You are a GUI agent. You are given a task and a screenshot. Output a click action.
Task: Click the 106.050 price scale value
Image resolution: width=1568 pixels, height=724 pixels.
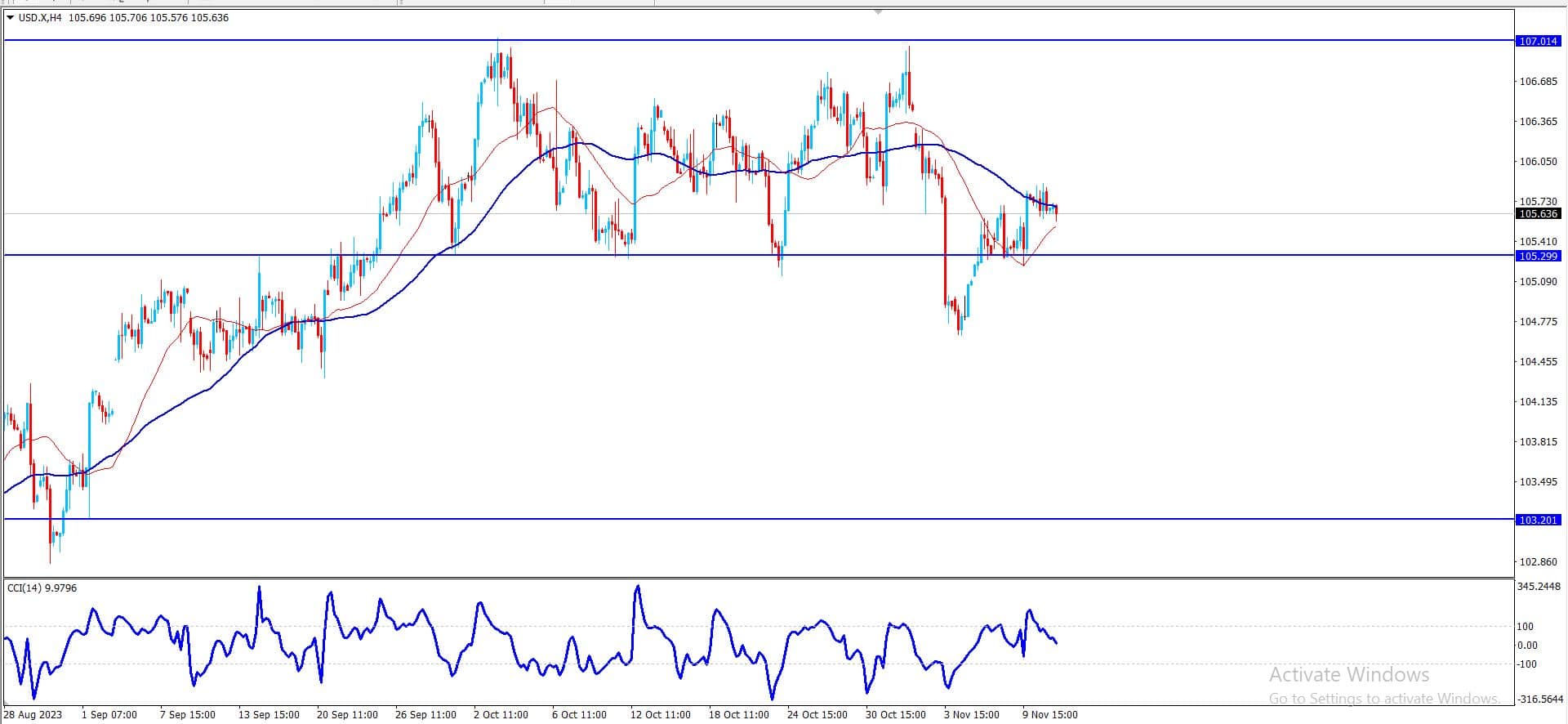(1538, 162)
